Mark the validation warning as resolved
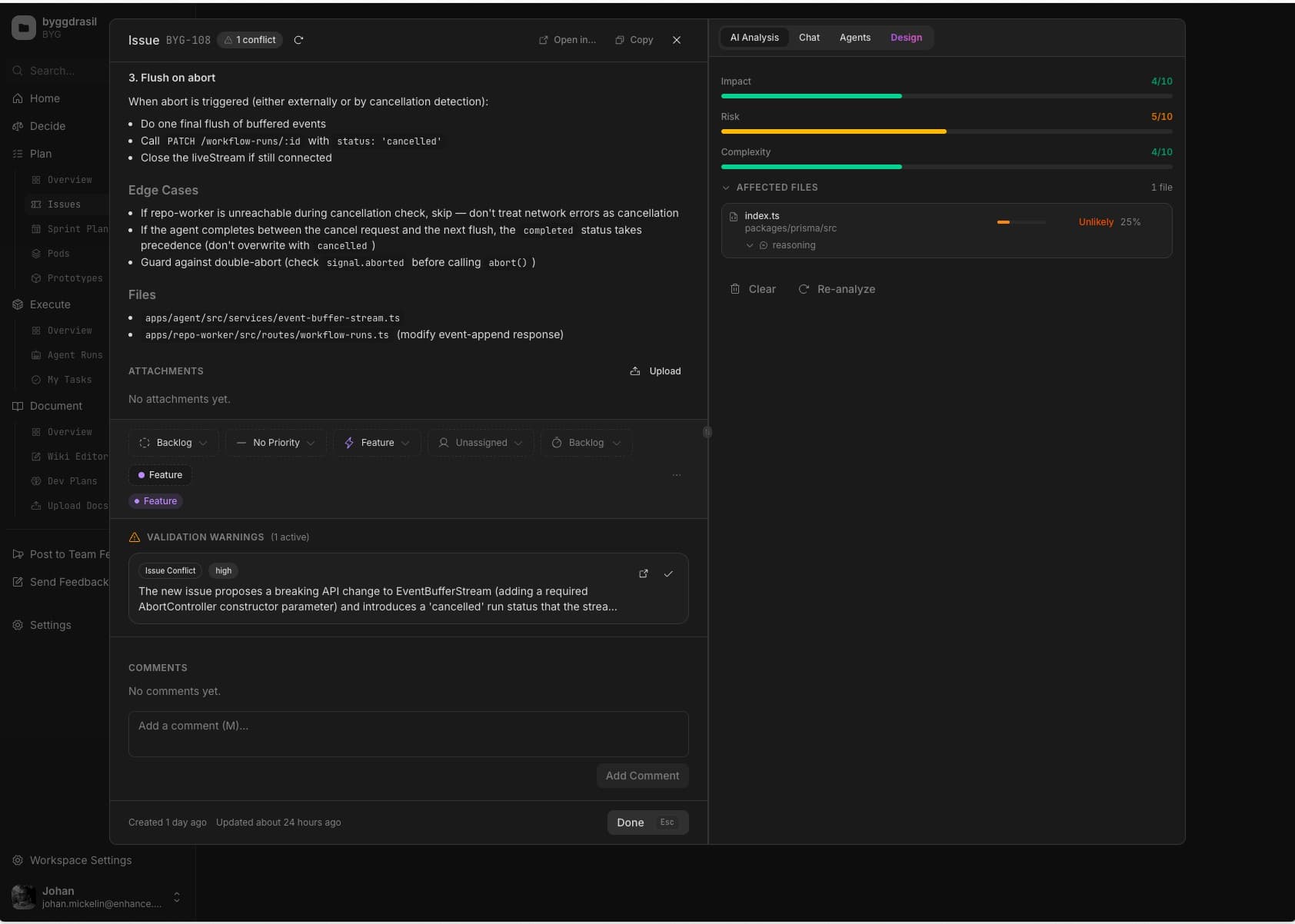 [668, 573]
